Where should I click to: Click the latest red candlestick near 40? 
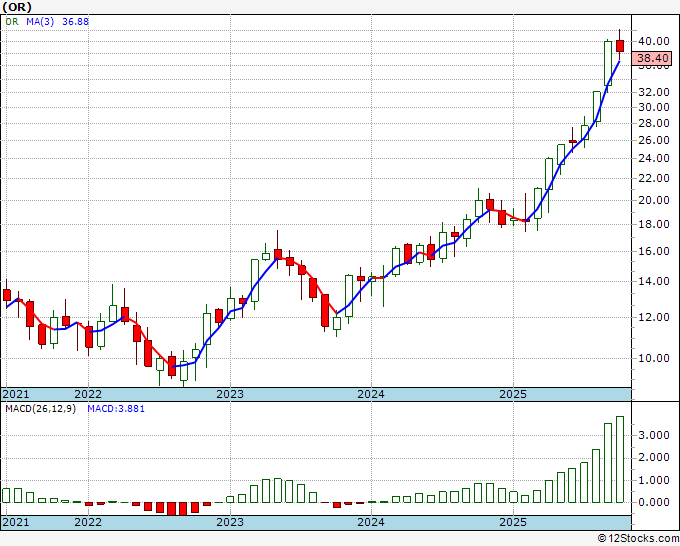tap(620, 46)
